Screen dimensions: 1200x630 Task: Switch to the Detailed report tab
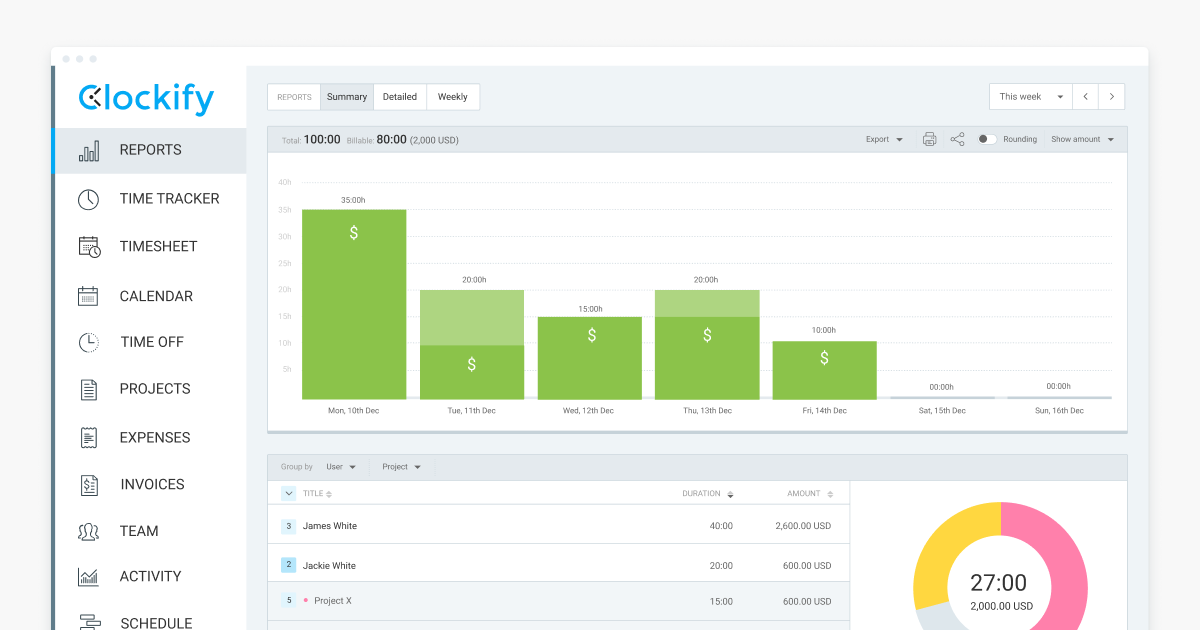coord(400,96)
